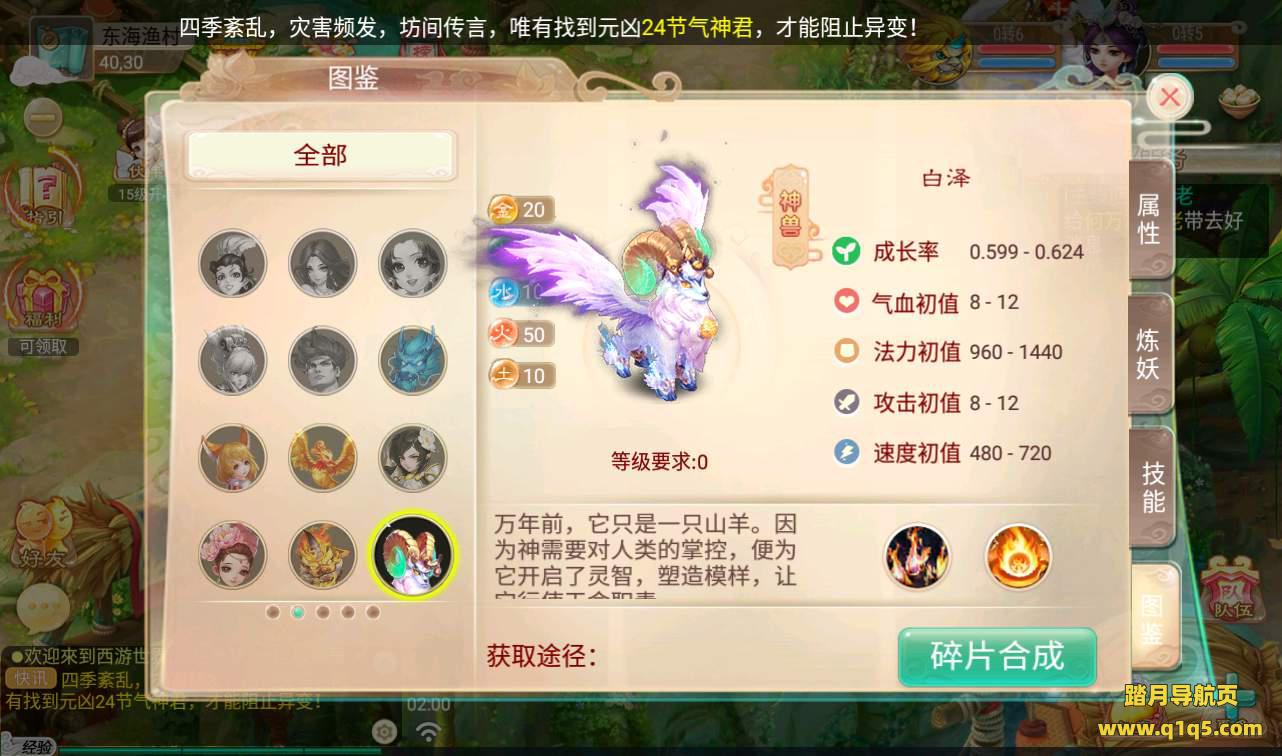Close the 图鉴 panel with red X

[1170, 97]
